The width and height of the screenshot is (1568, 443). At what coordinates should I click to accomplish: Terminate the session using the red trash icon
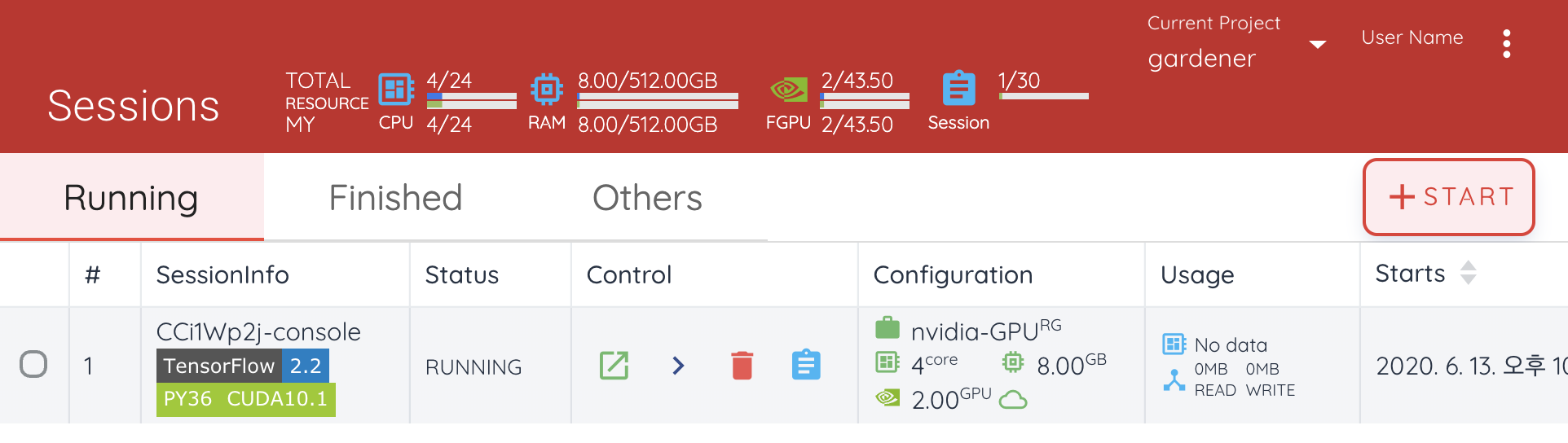click(742, 366)
